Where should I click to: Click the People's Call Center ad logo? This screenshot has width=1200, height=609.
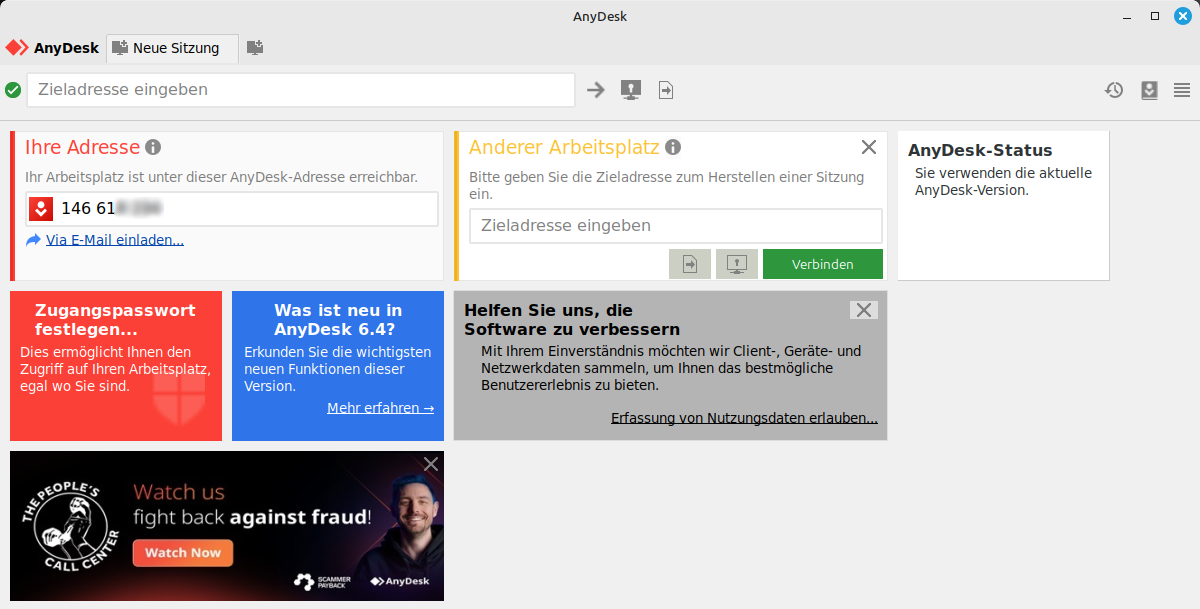click(71, 527)
